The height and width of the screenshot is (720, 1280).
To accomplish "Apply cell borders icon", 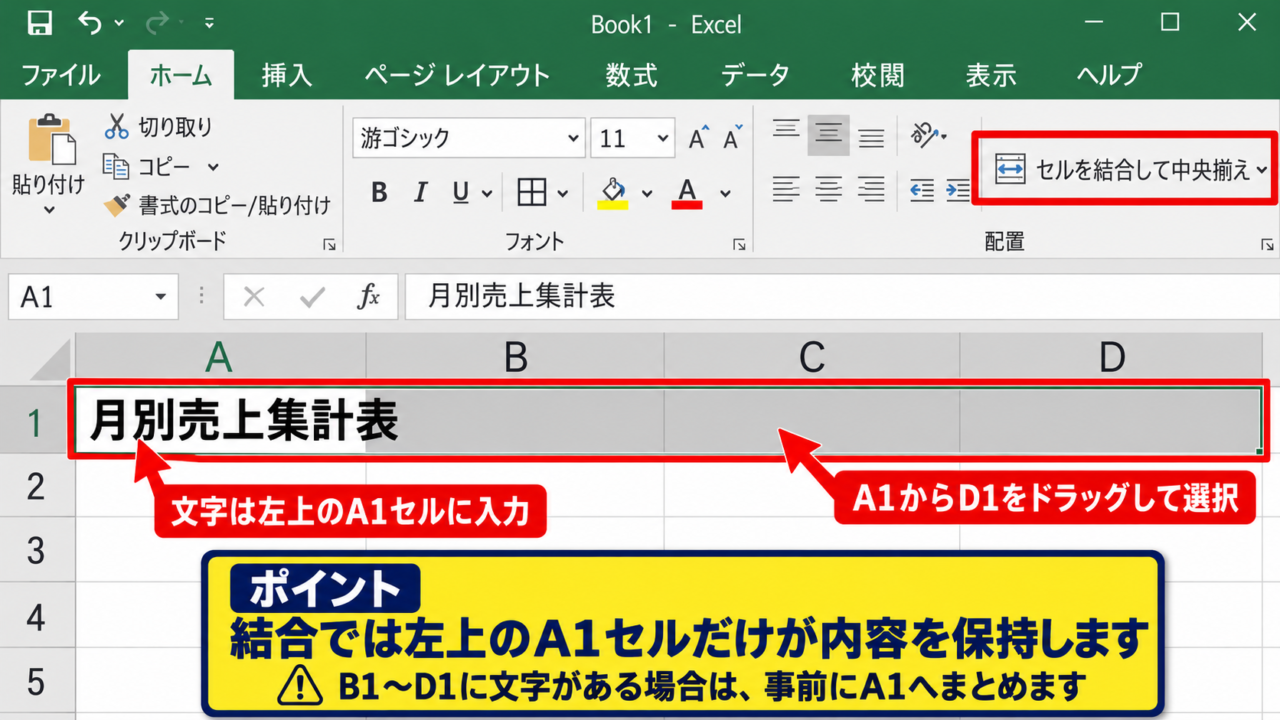I will tap(531, 192).
